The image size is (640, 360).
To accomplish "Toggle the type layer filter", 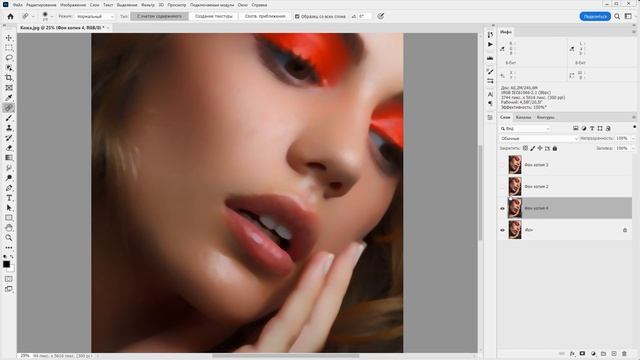I will [x=592, y=129].
